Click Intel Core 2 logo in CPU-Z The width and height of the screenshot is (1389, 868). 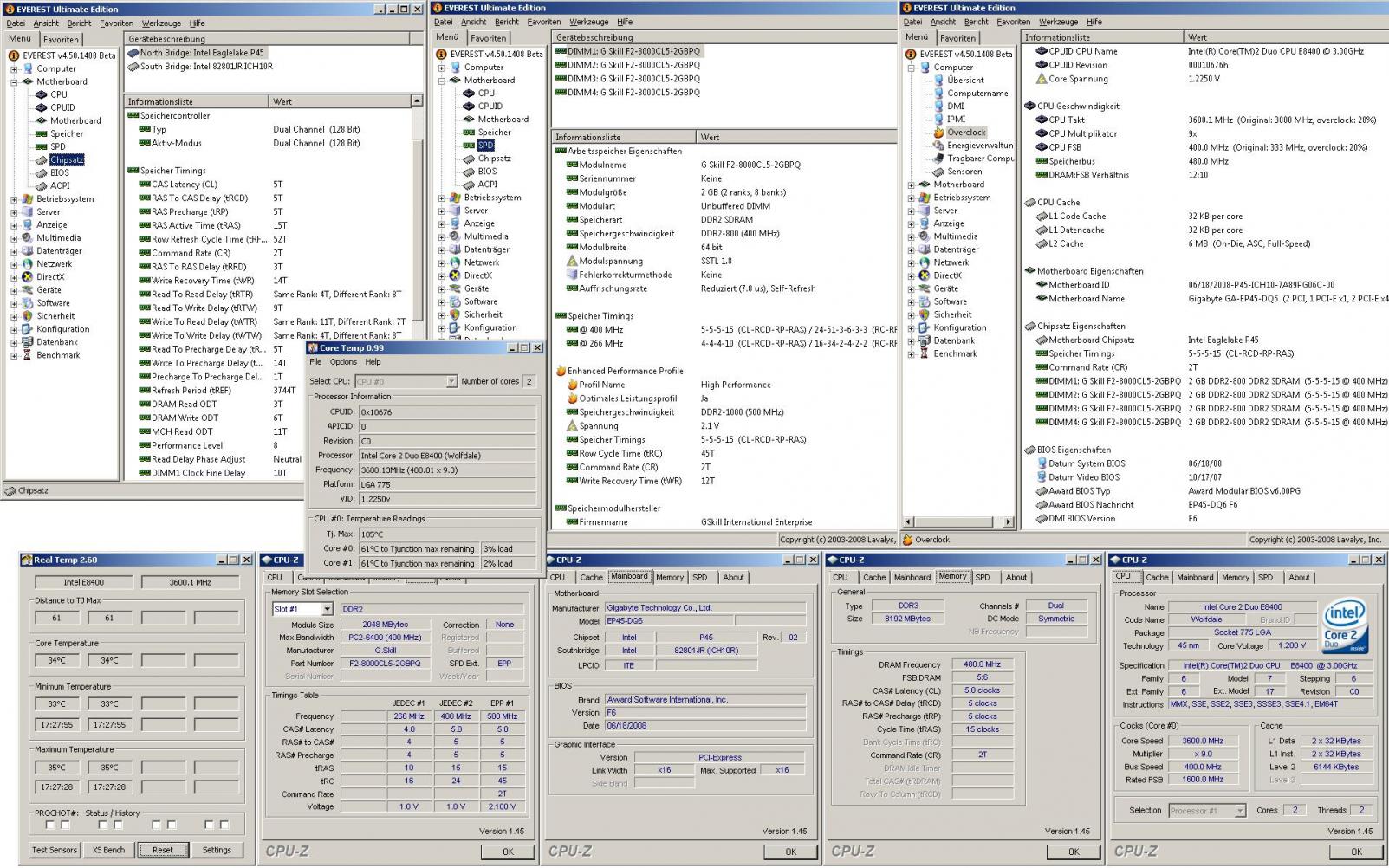tap(1345, 626)
